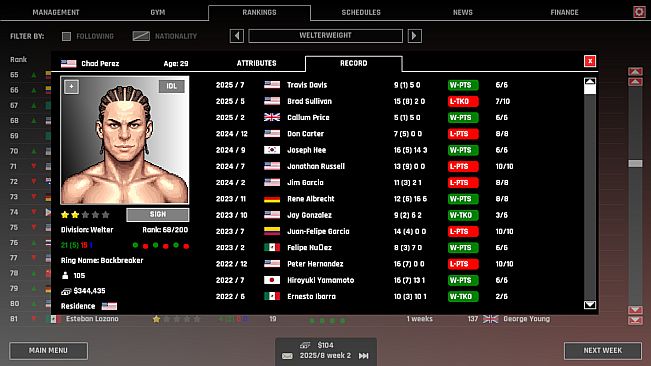Click the Rank column header
Viewport: 651px width, 366px height.
[x=18, y=59]
